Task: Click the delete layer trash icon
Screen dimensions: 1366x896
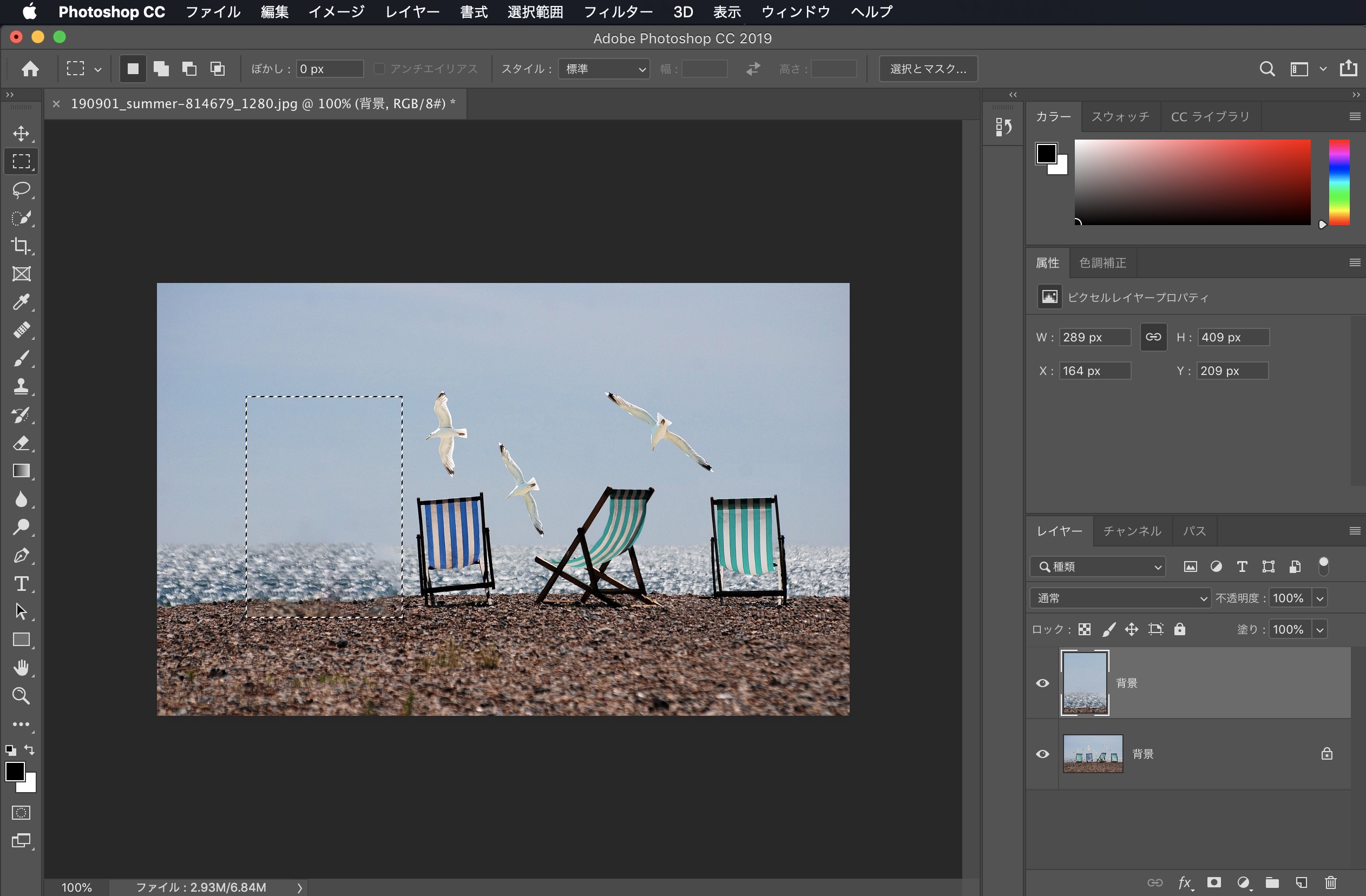Action: point(1330,882)
